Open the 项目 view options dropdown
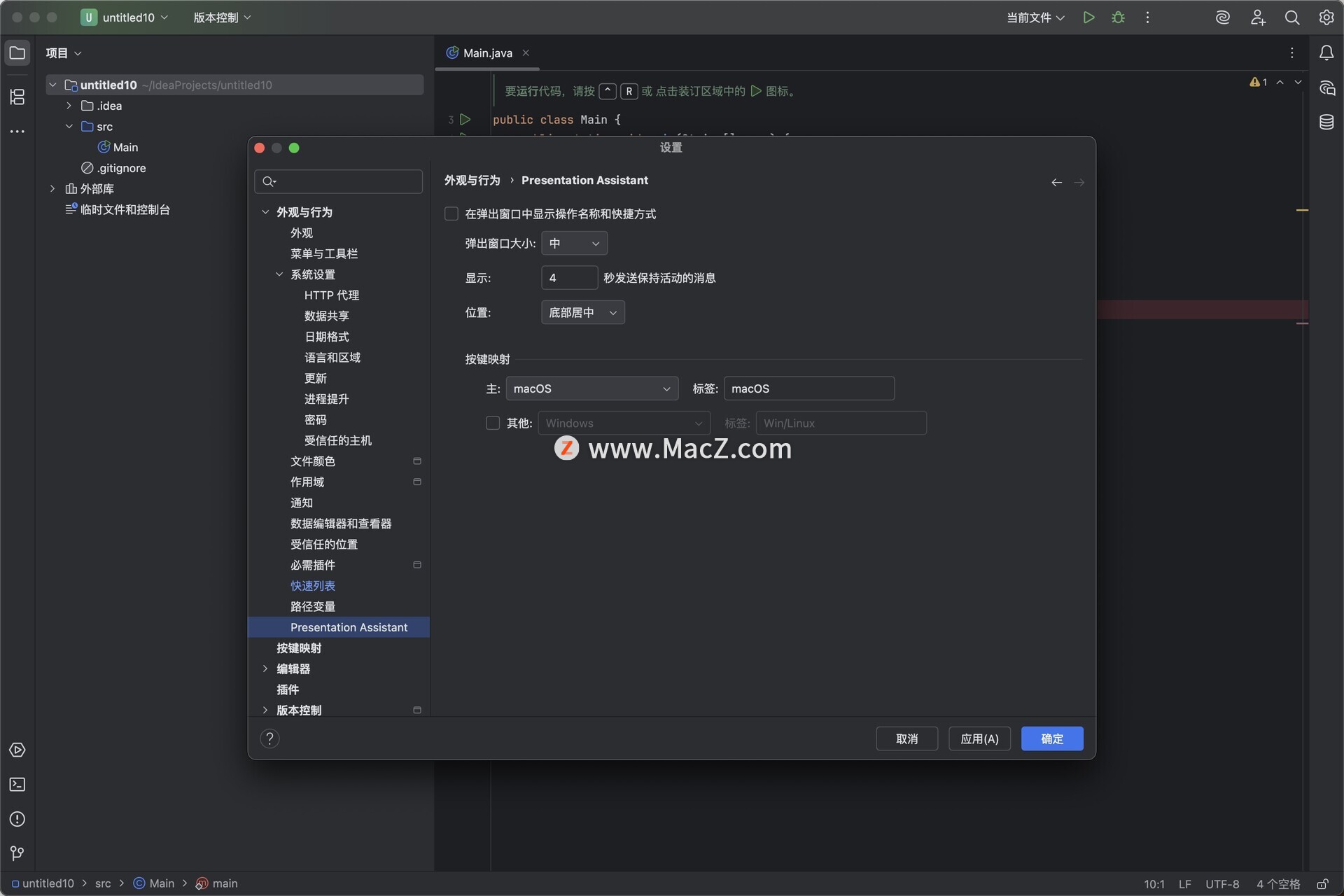The width and height of the screenshot is (1344, 896). pos(64,52)
